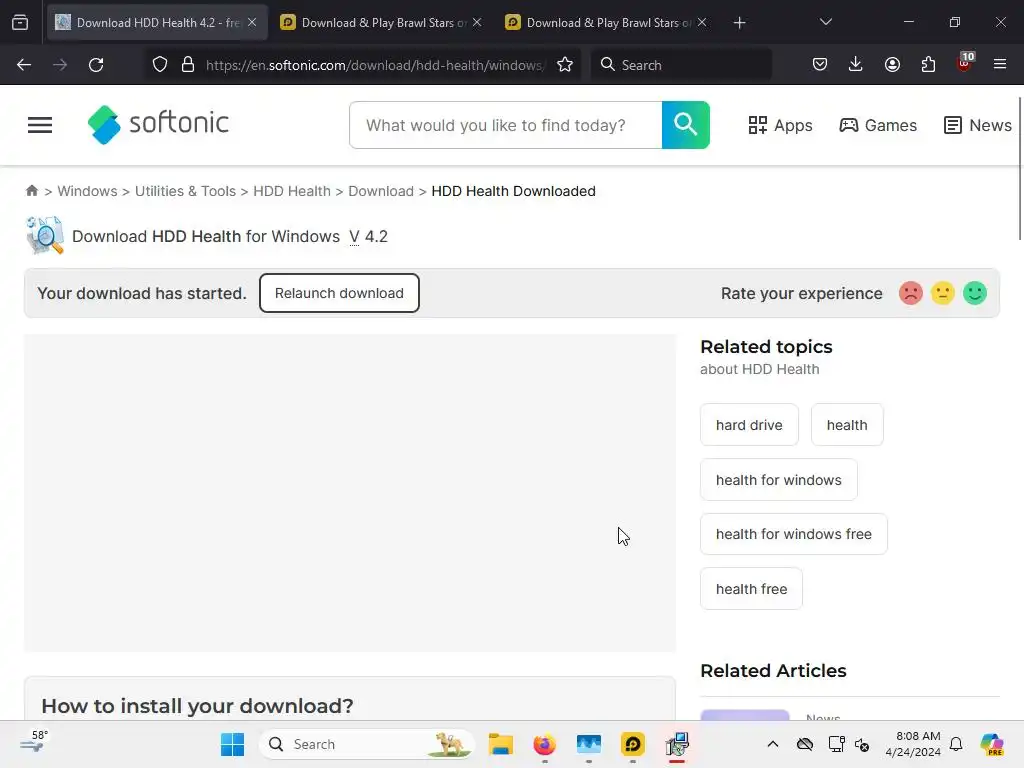Click taskbar Search box
Image resolution: width=1024 pixels, height=768 pixels.
tap(367, 744)
